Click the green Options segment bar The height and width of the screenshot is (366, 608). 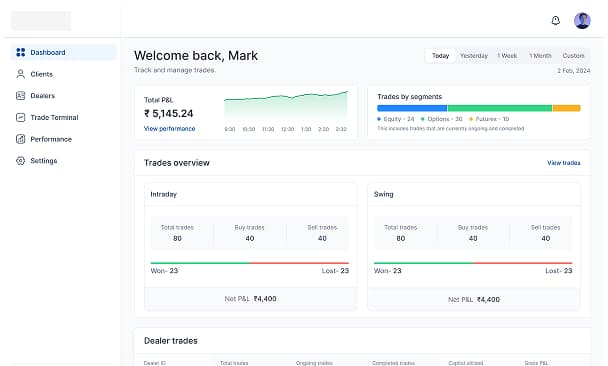click(x=500, y=108)
